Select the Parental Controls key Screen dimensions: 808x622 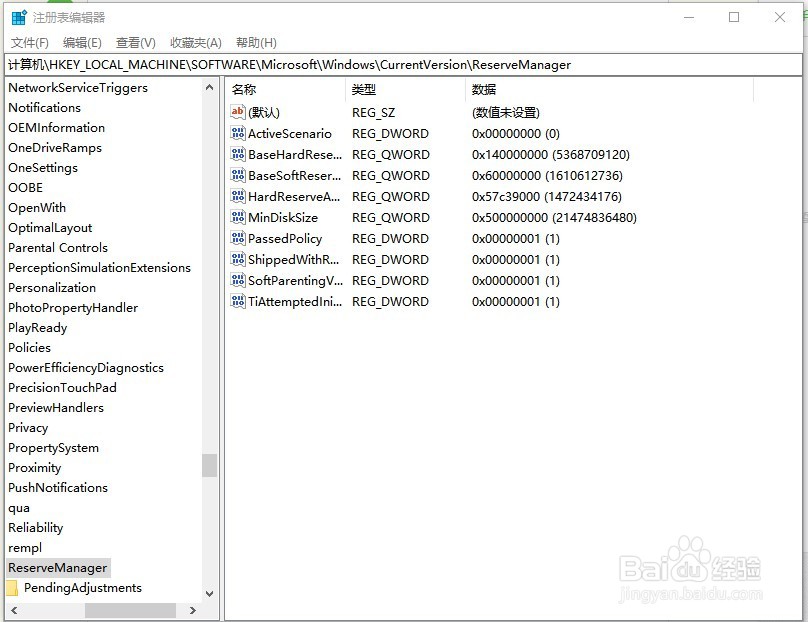(58, 248)
